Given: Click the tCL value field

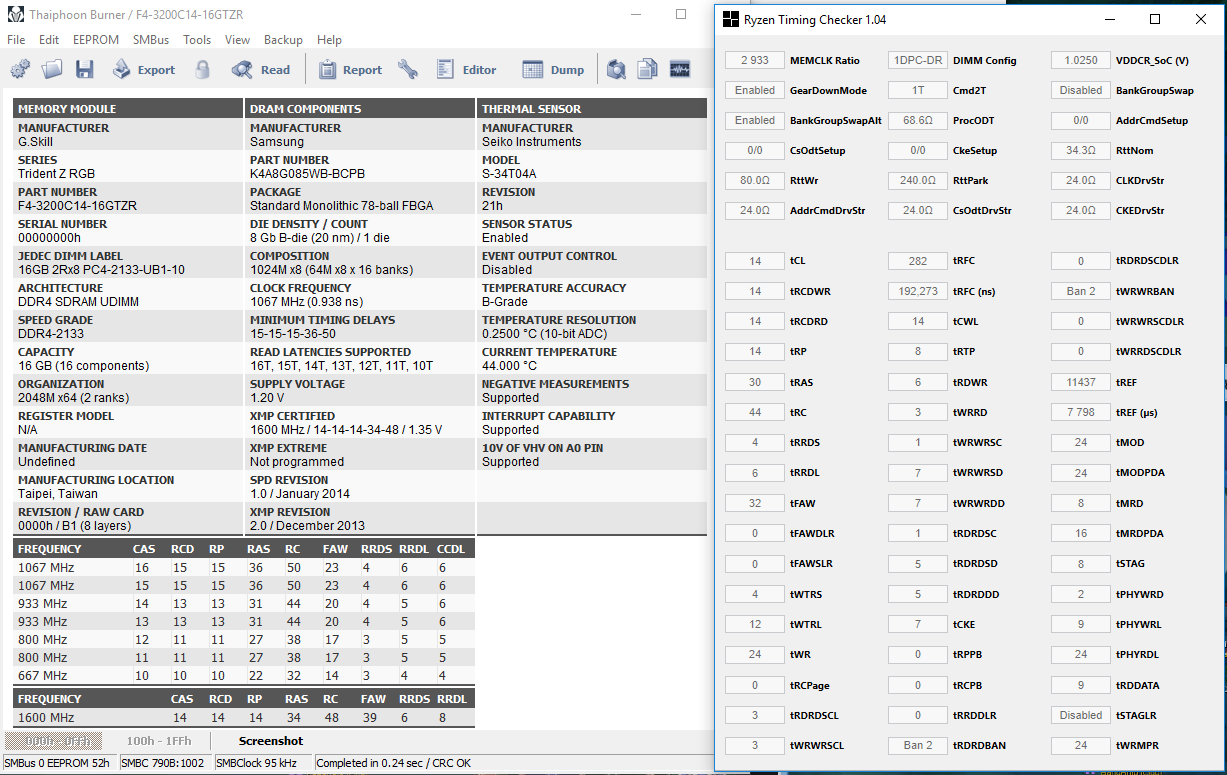Looking at the screenshot, I should click(x=755, y=261).
